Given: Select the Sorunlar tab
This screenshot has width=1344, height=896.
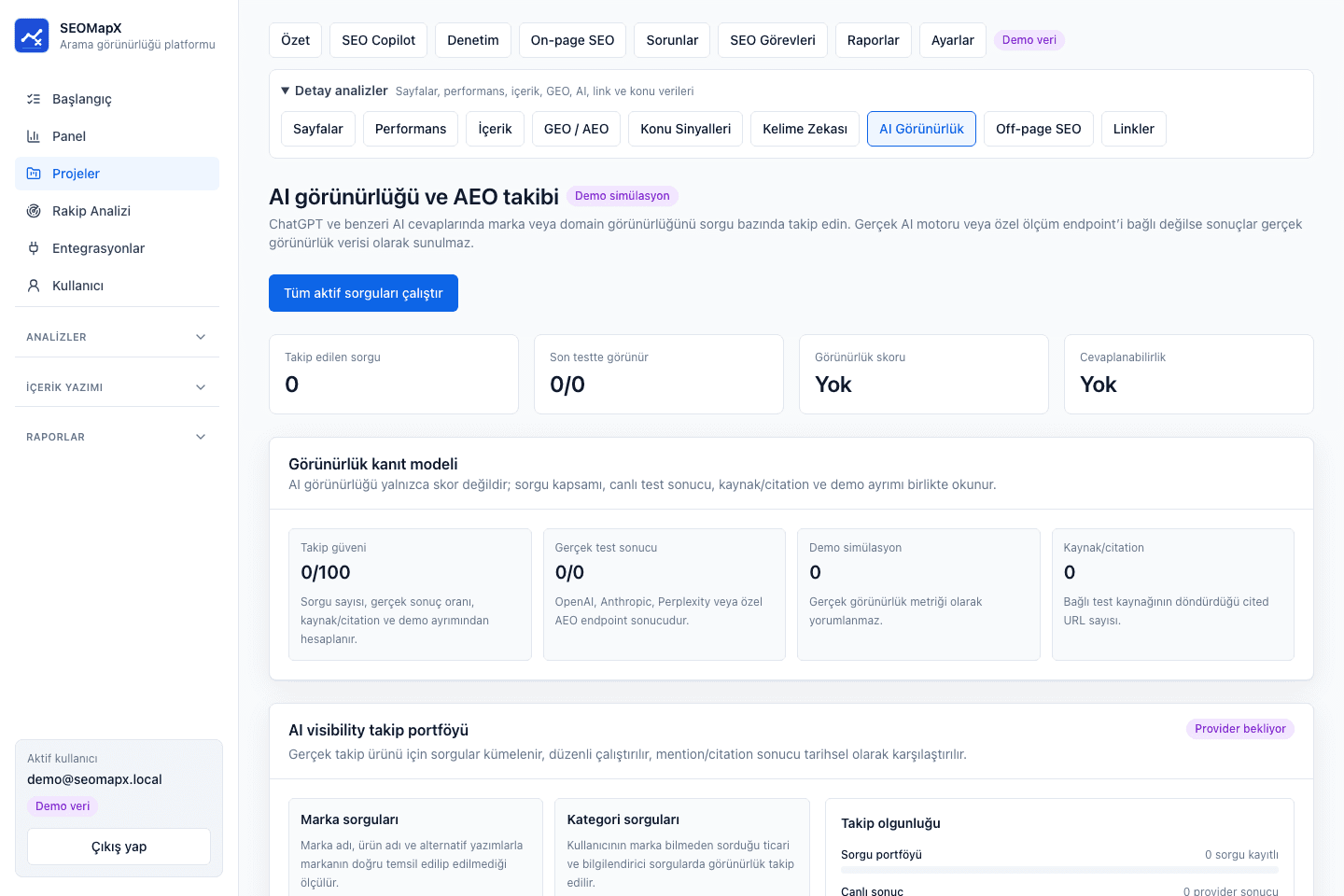Looking at the screenshot, I should click(673, 40).
